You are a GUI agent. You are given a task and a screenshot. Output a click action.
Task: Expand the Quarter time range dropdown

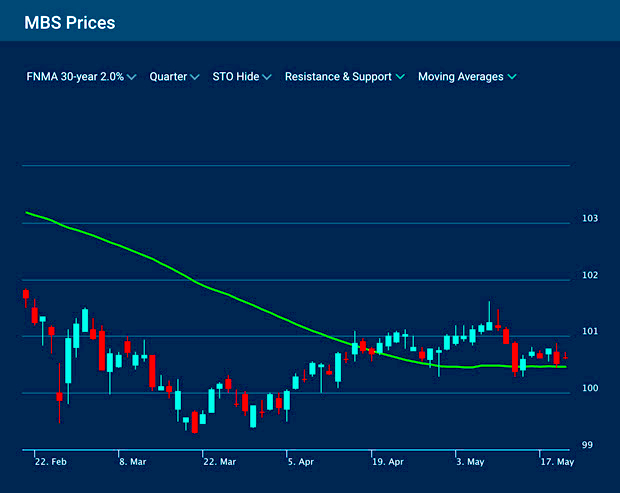pyautogui.click(x=168, y=77)
